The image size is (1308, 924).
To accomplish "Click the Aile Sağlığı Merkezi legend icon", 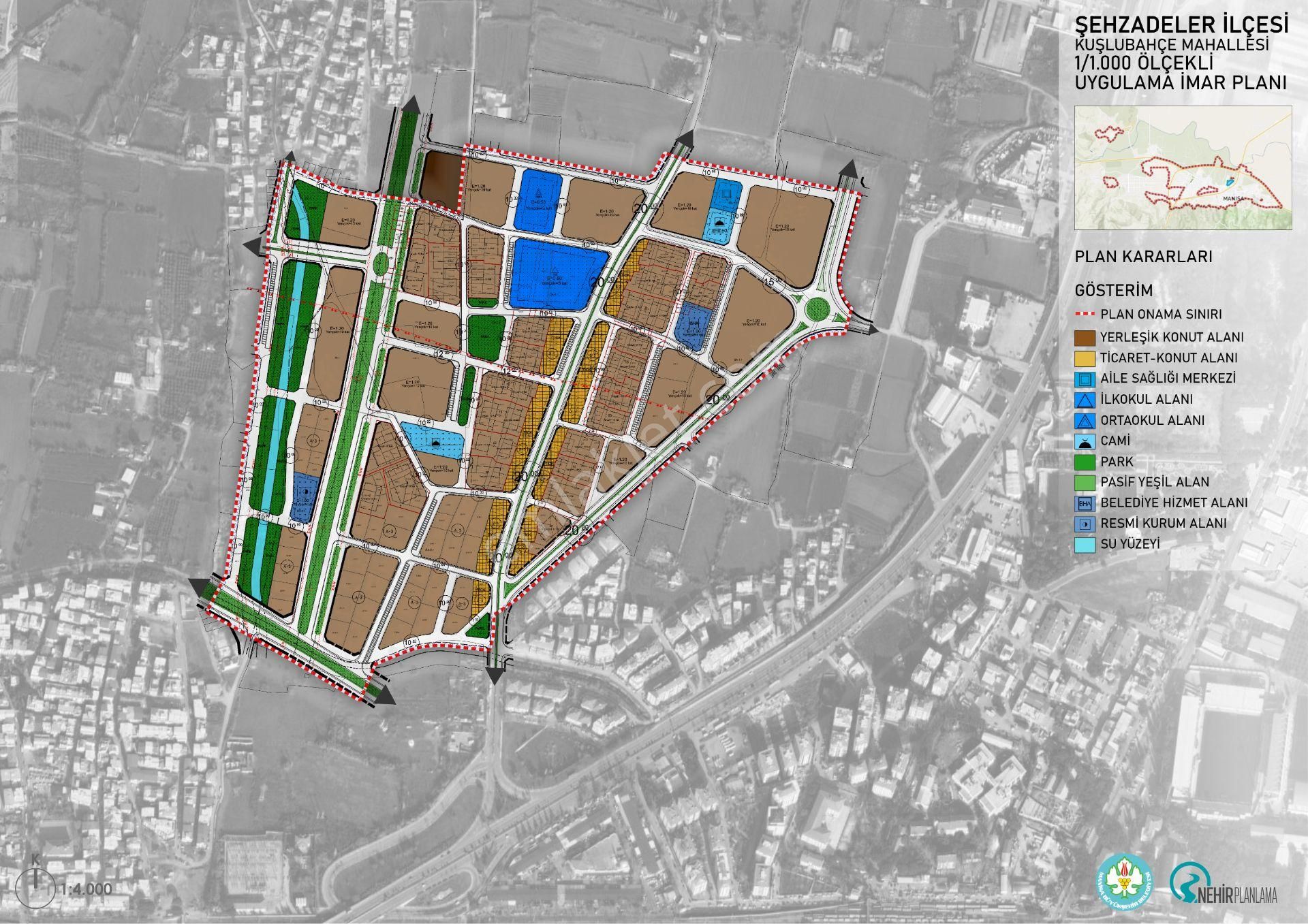I will point(1085,379).
